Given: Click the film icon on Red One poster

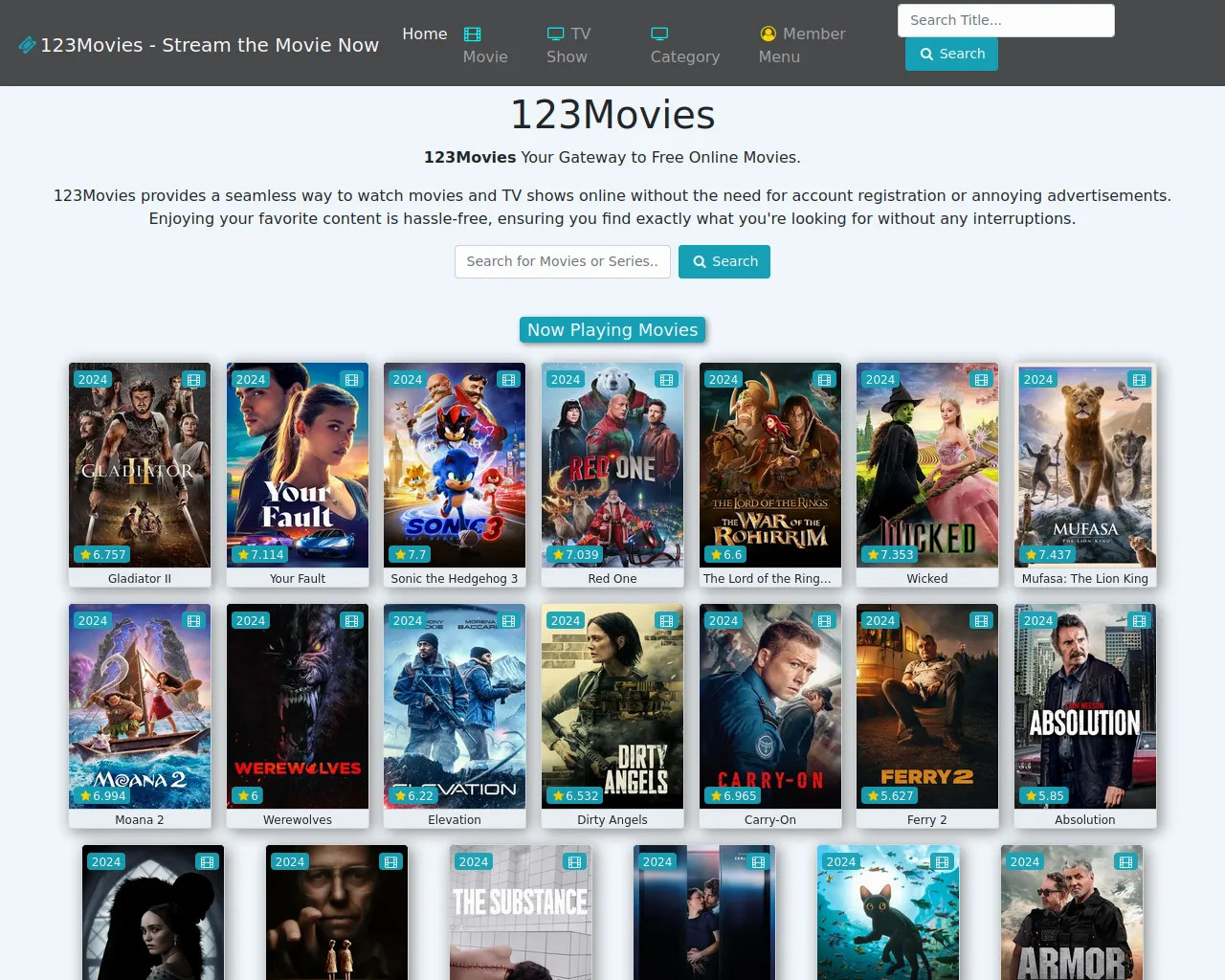Looking at the screenshot, I should click(x=667, y=380).
